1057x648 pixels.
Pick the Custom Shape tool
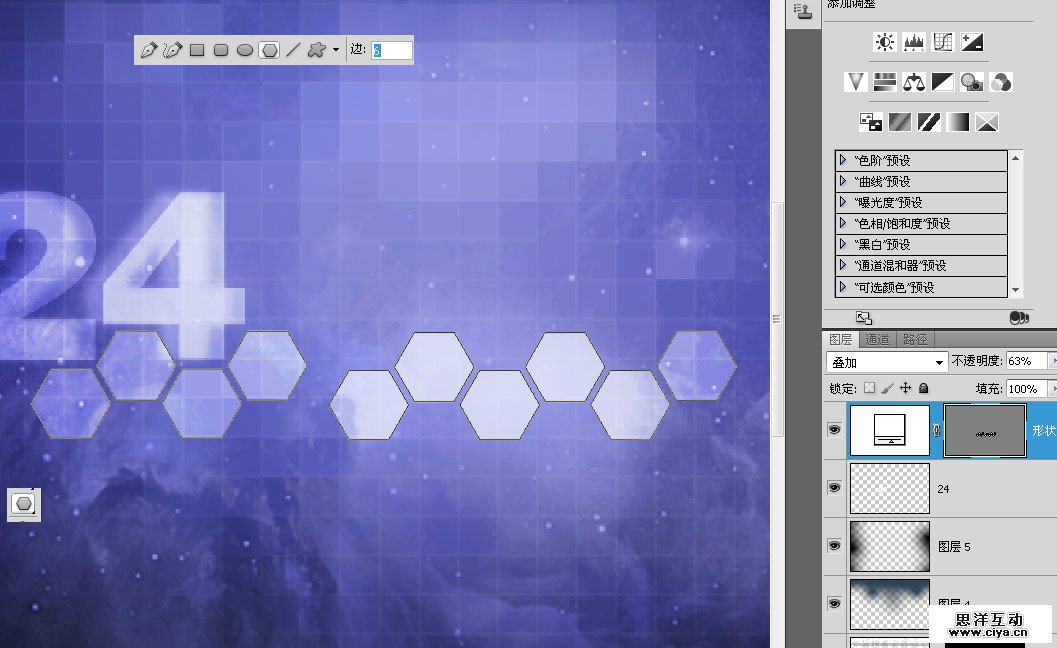point(316,50)
